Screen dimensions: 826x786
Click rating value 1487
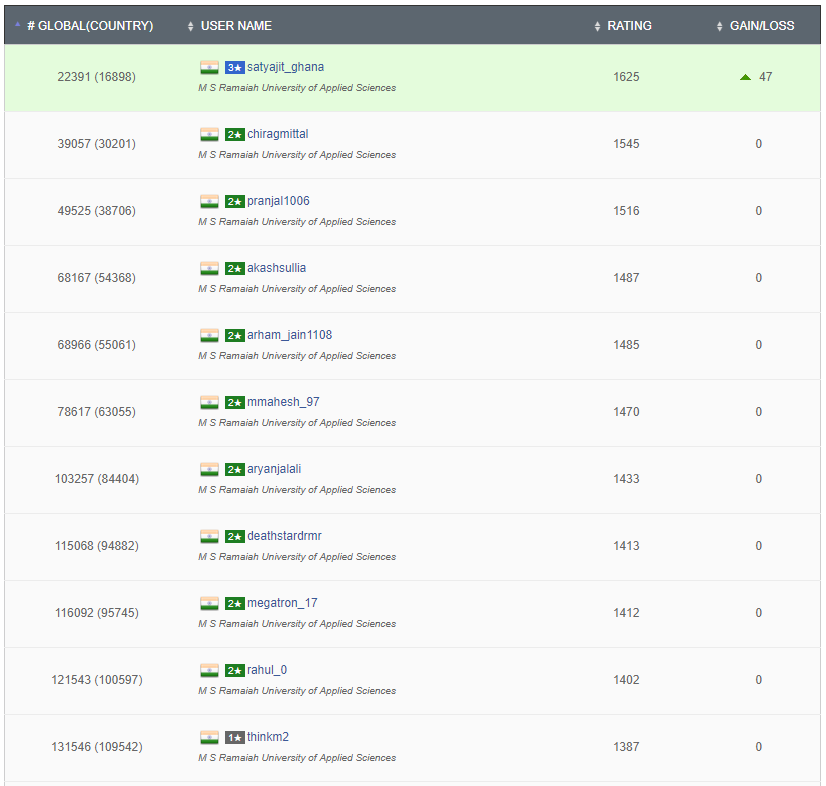pyautogui.click(x=626, y=278)
